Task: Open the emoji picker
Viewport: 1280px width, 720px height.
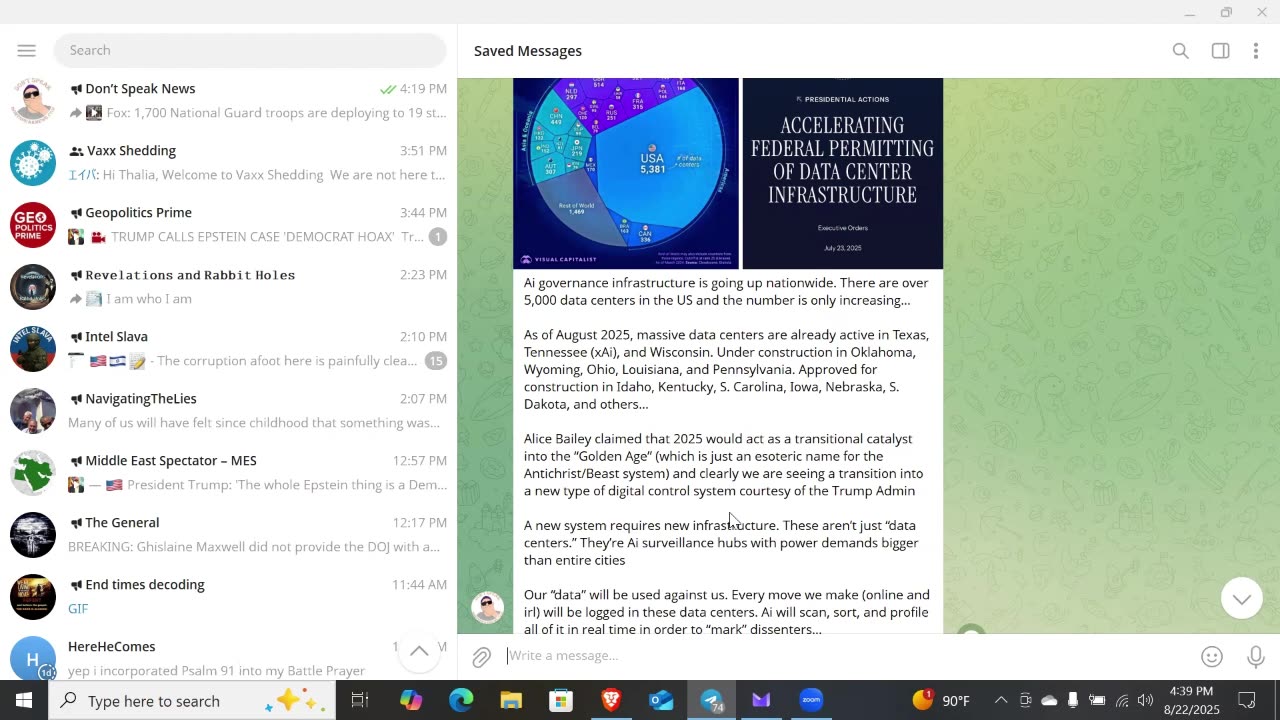Action: pos(1212,657)
